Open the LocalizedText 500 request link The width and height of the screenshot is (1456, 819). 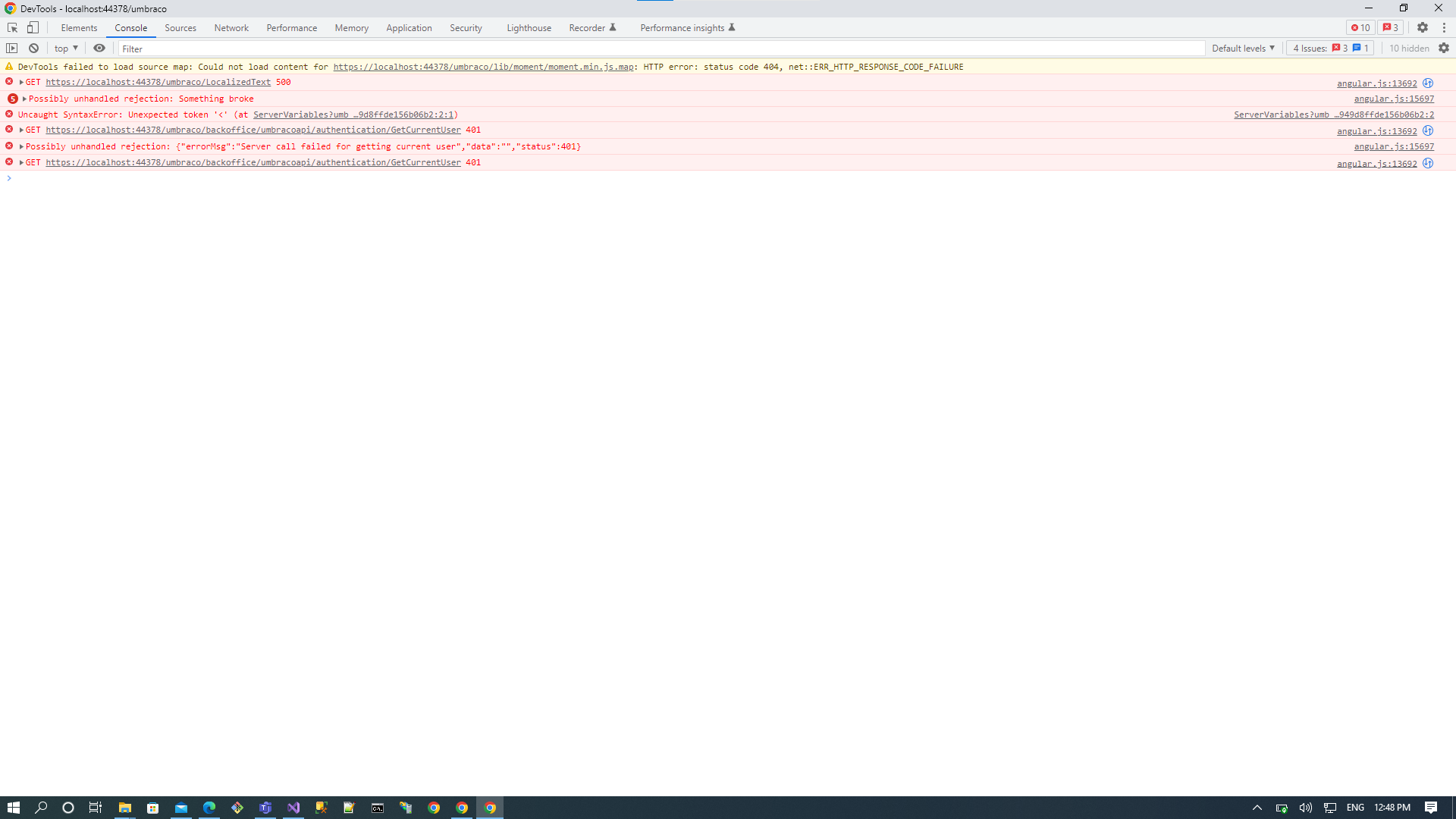(x=158, y=82)
